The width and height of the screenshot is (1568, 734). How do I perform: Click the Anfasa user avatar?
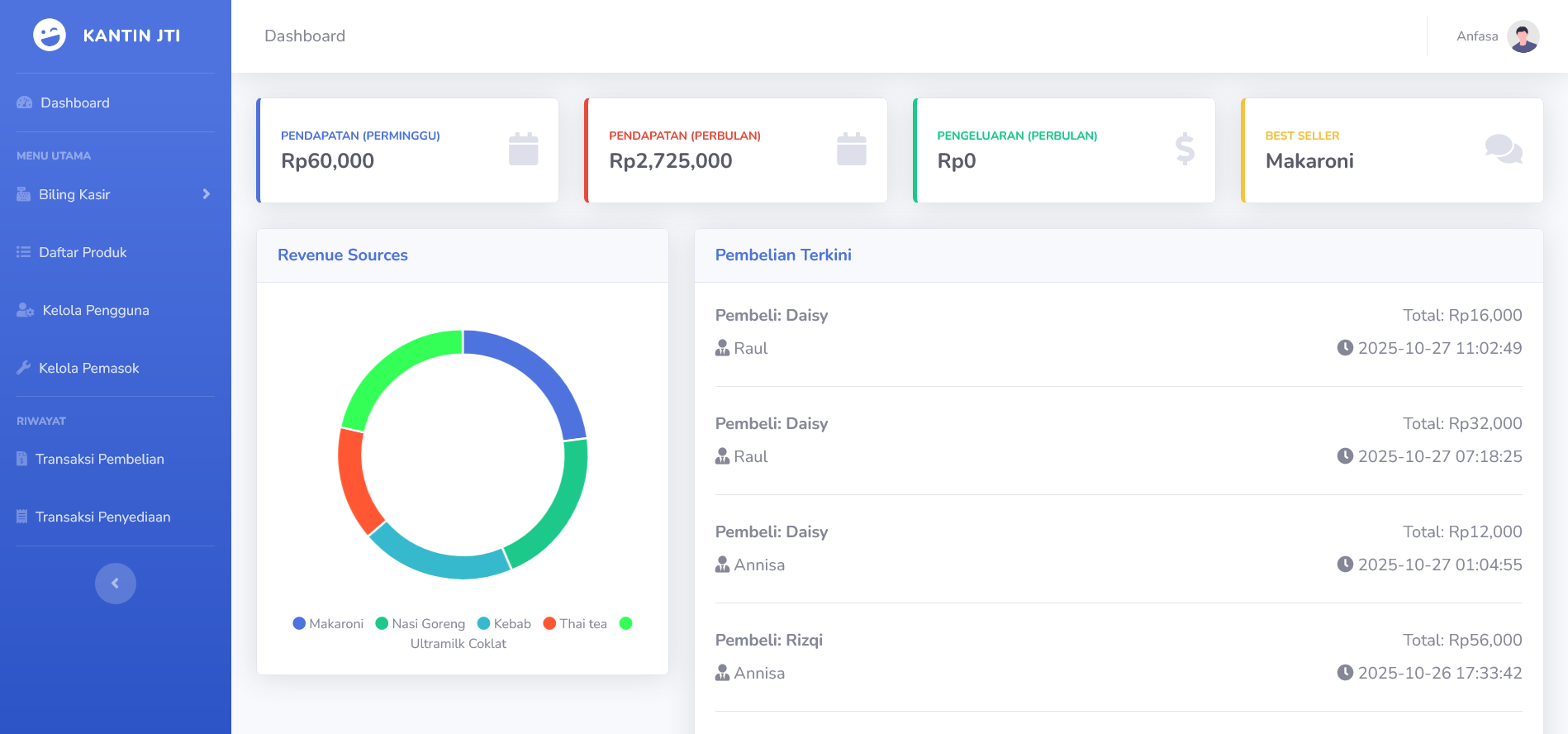1523,36
